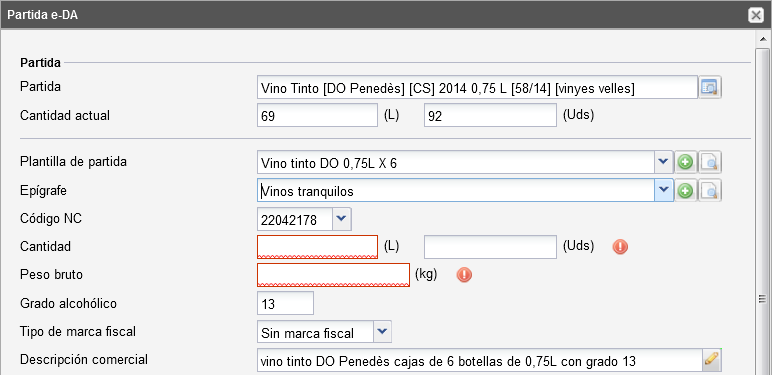
Task: Click the Grado alcohólico field
Action: coord(285,303)
